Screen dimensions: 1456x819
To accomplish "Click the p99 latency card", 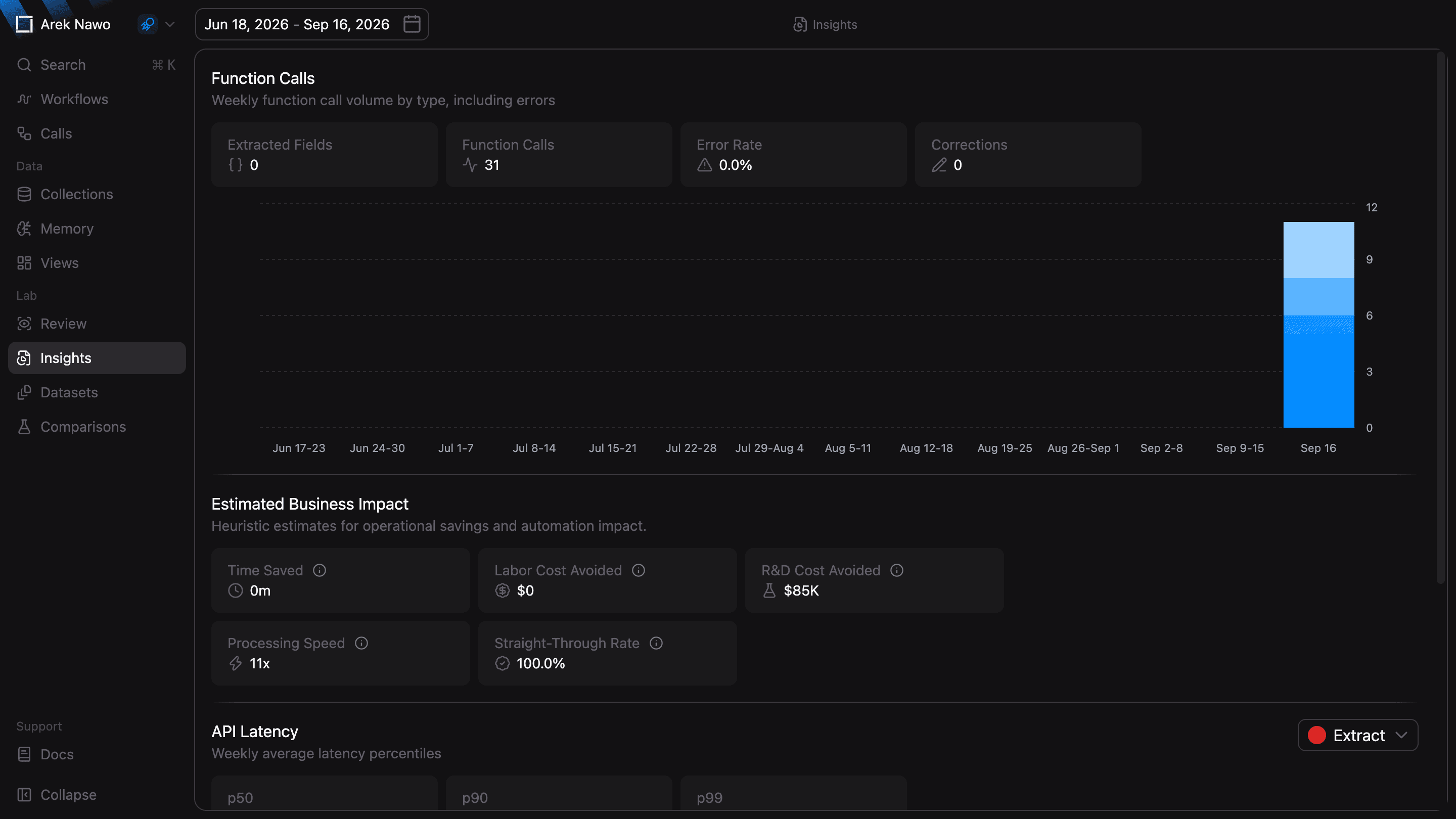I will tap(794, 794).
